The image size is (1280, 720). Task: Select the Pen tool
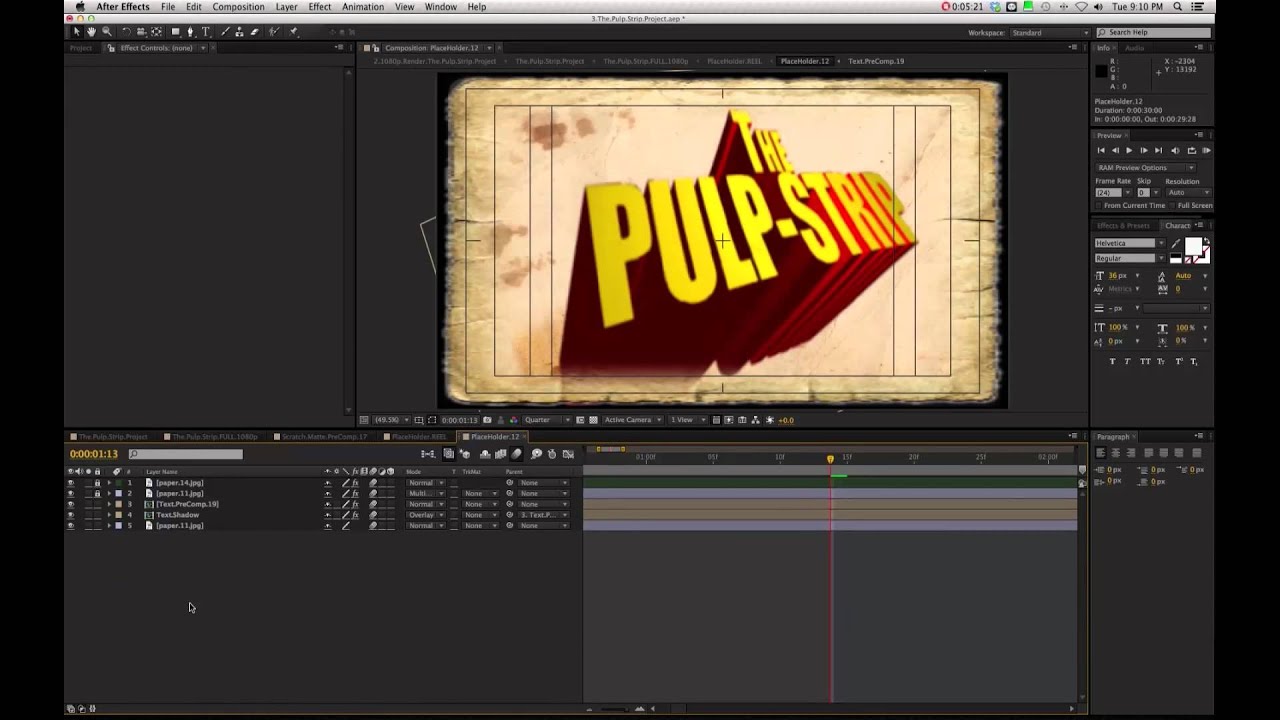click(x=191, y=32)
